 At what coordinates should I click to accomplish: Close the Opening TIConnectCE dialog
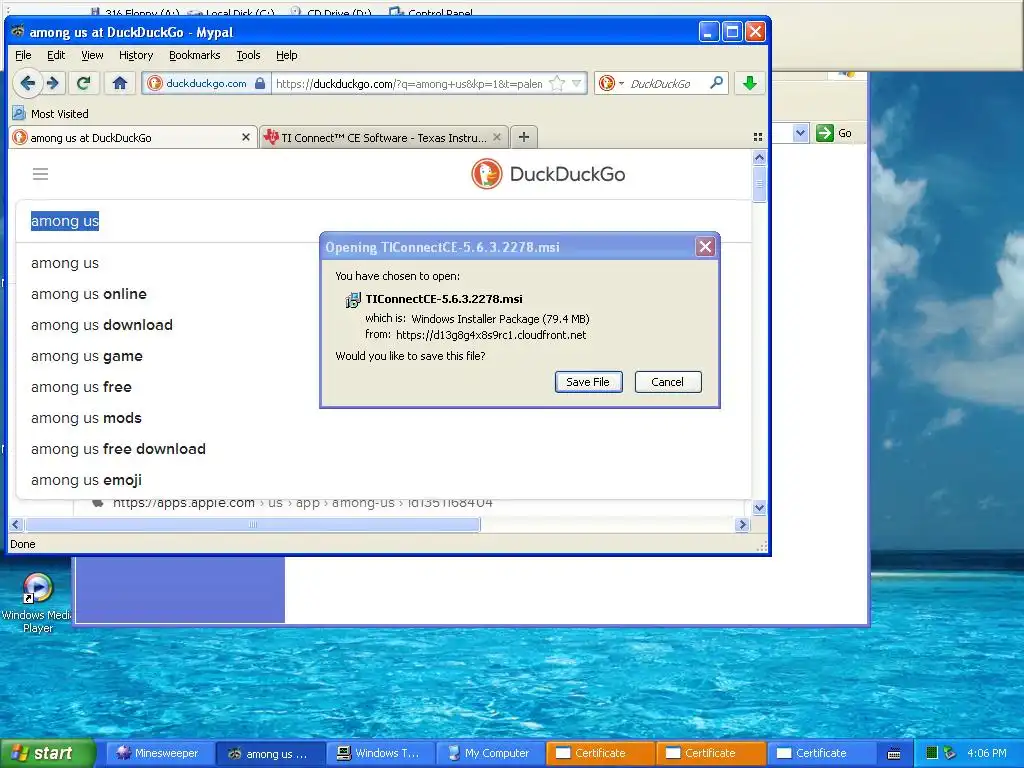click(705, 247)
